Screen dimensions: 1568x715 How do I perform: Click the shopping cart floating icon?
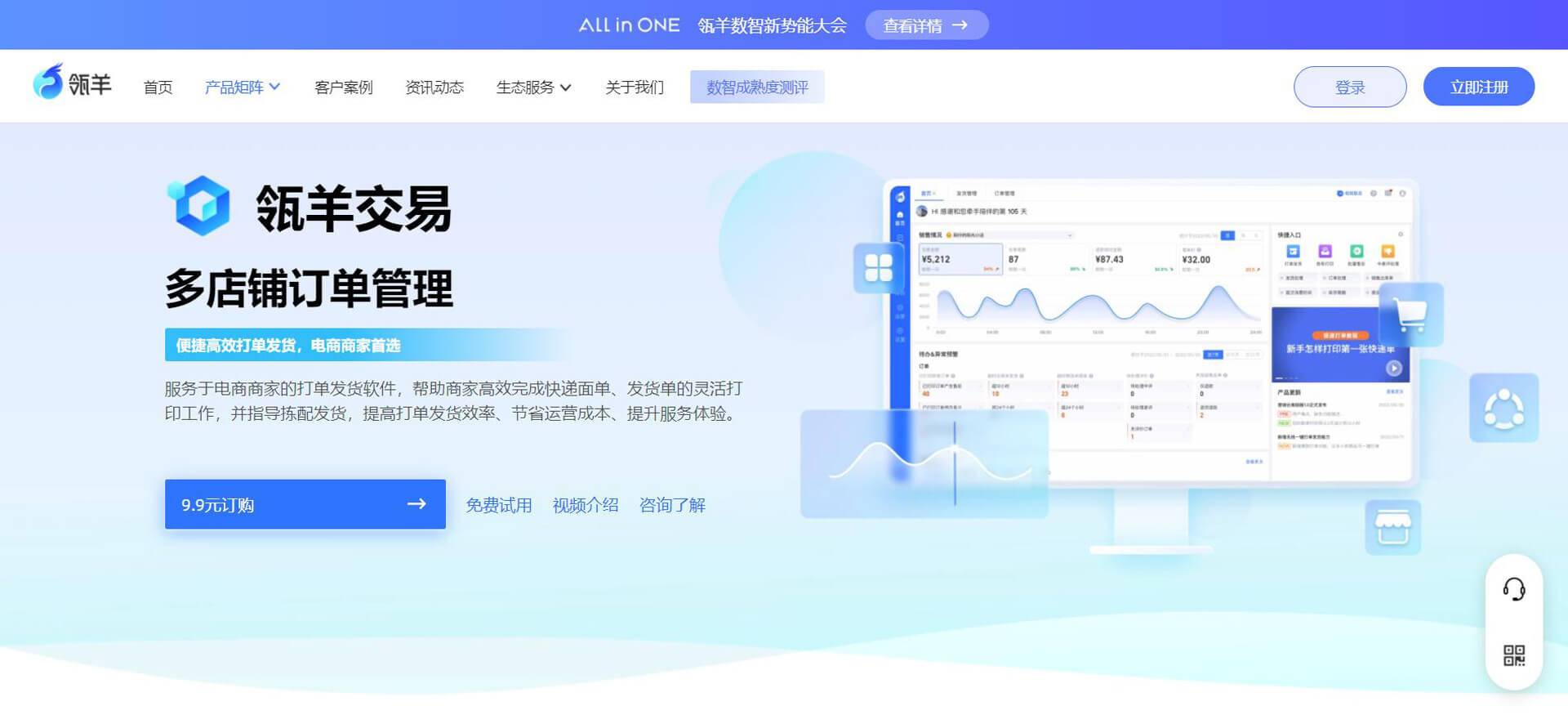pyautogui.click(x=1411, y=315)
